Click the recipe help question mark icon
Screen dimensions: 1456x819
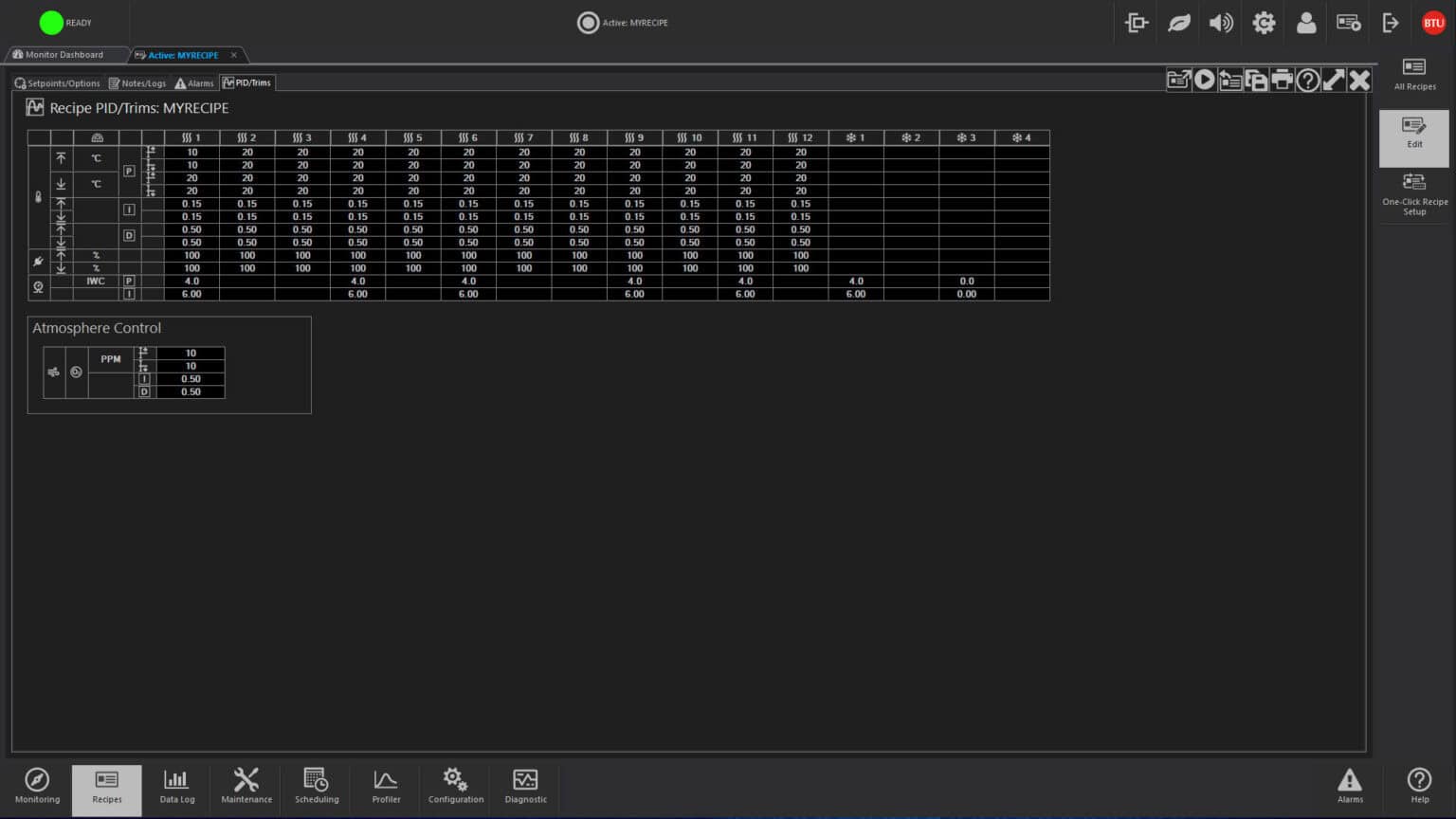[x=1307, y=80]
